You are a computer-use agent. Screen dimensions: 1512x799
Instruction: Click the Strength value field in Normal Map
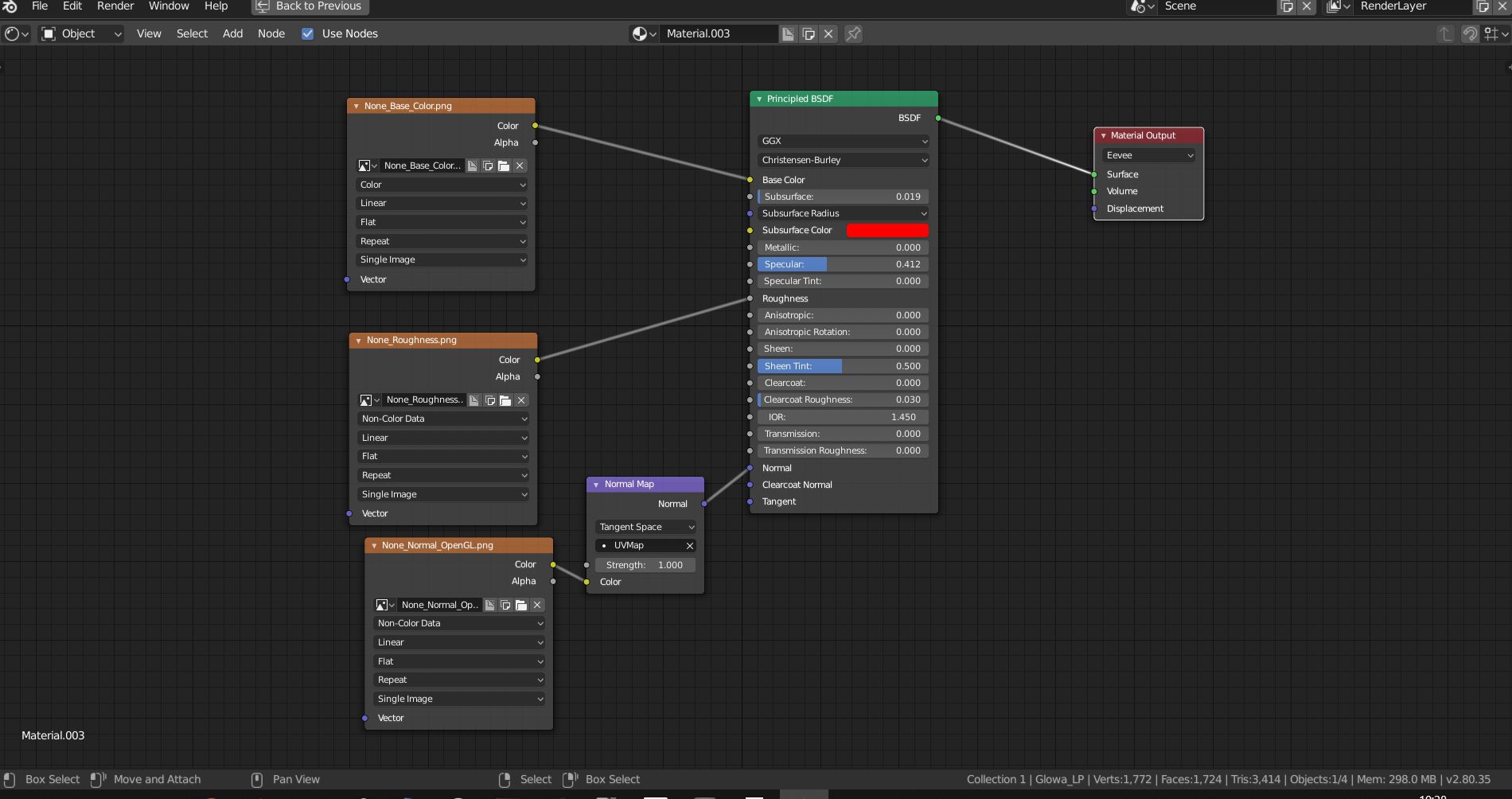click(645, 565)
